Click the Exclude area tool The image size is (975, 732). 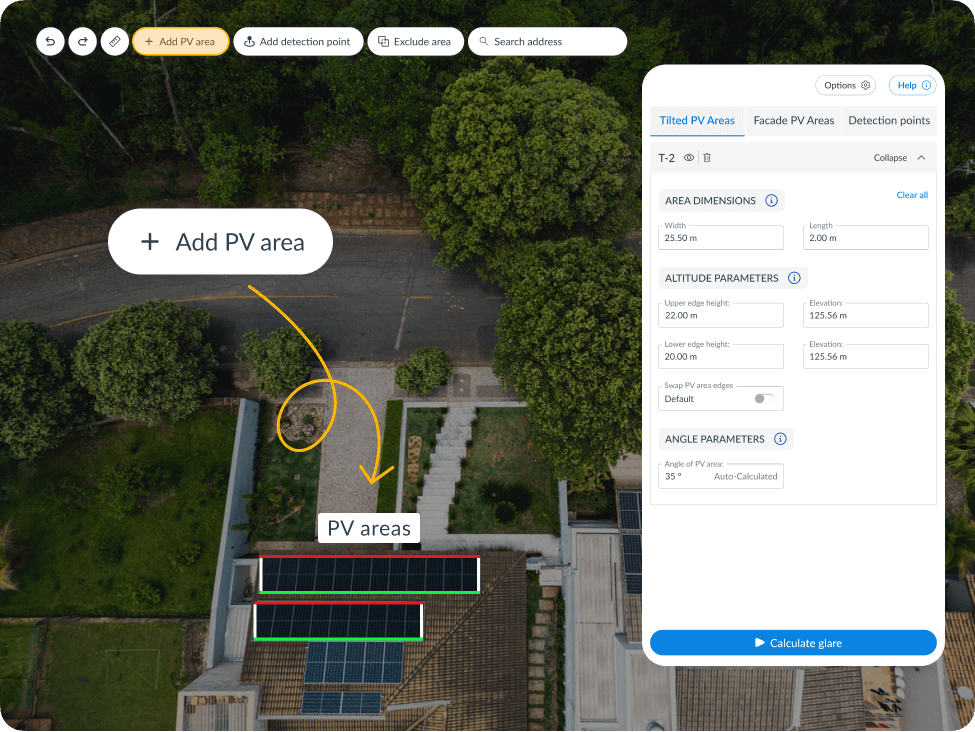[414, 42]
